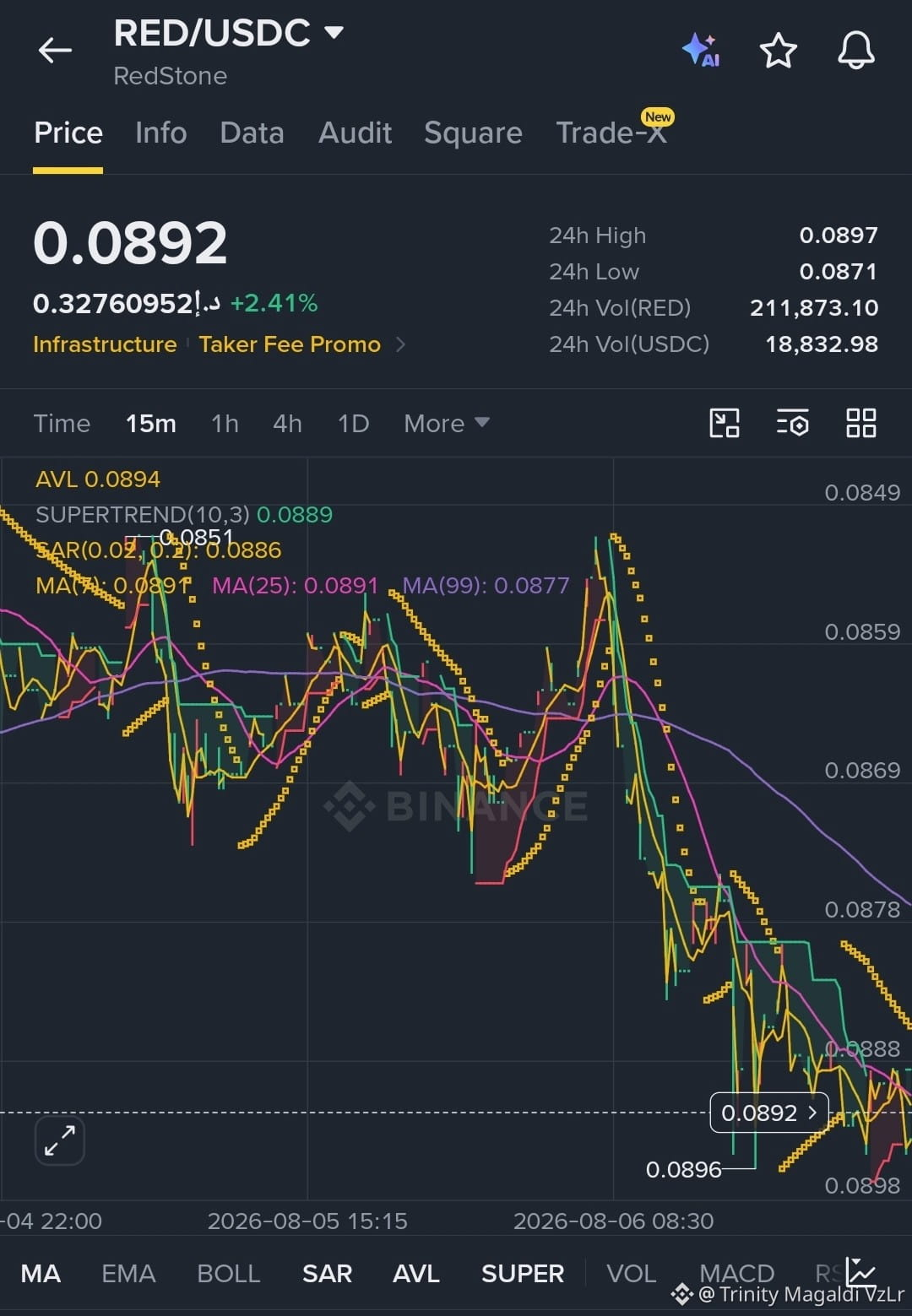Toggle the SAR indicator
Viewport: 912px width, 1316px height.
point(327,1273)
